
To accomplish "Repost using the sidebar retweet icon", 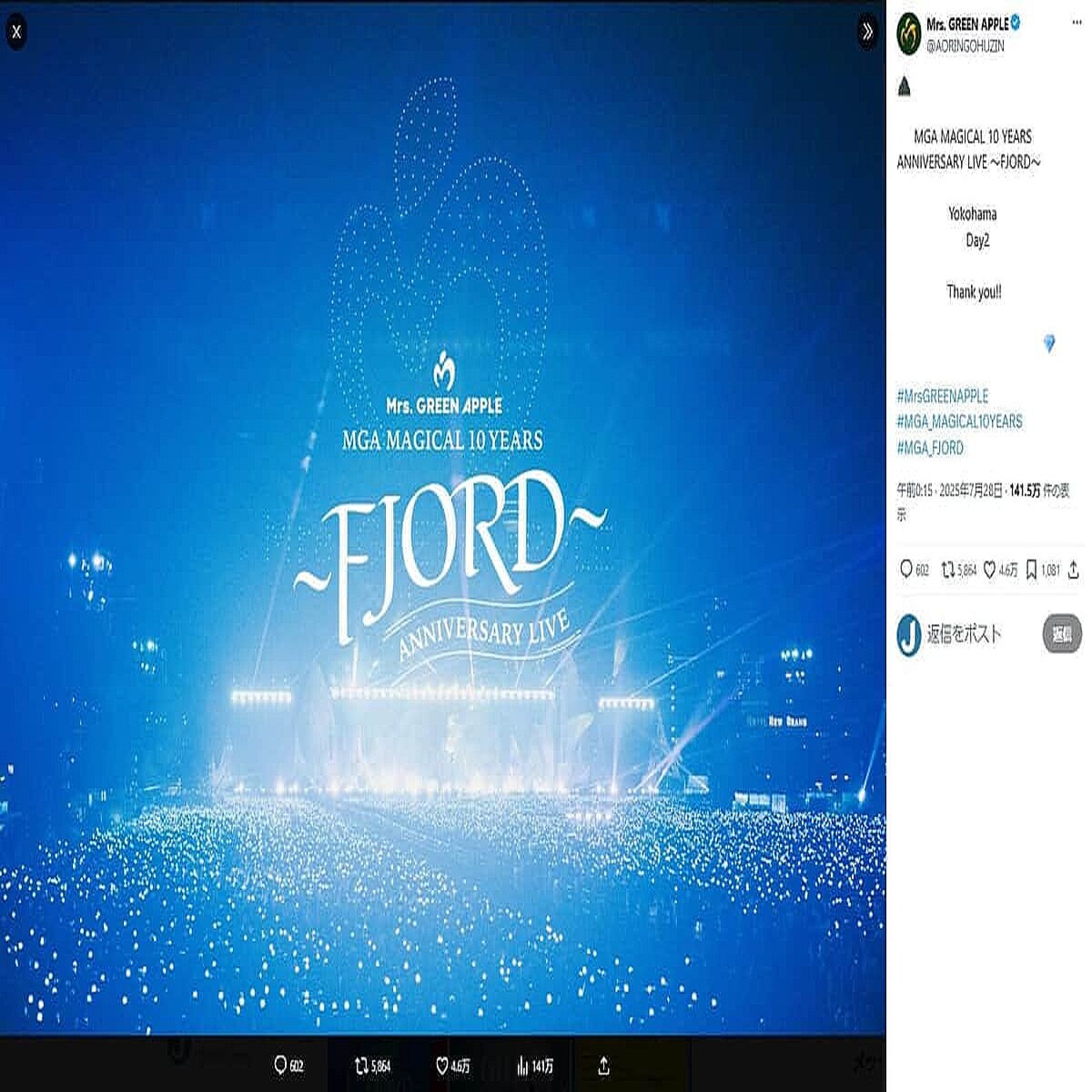I will click(x=948, y=570).
